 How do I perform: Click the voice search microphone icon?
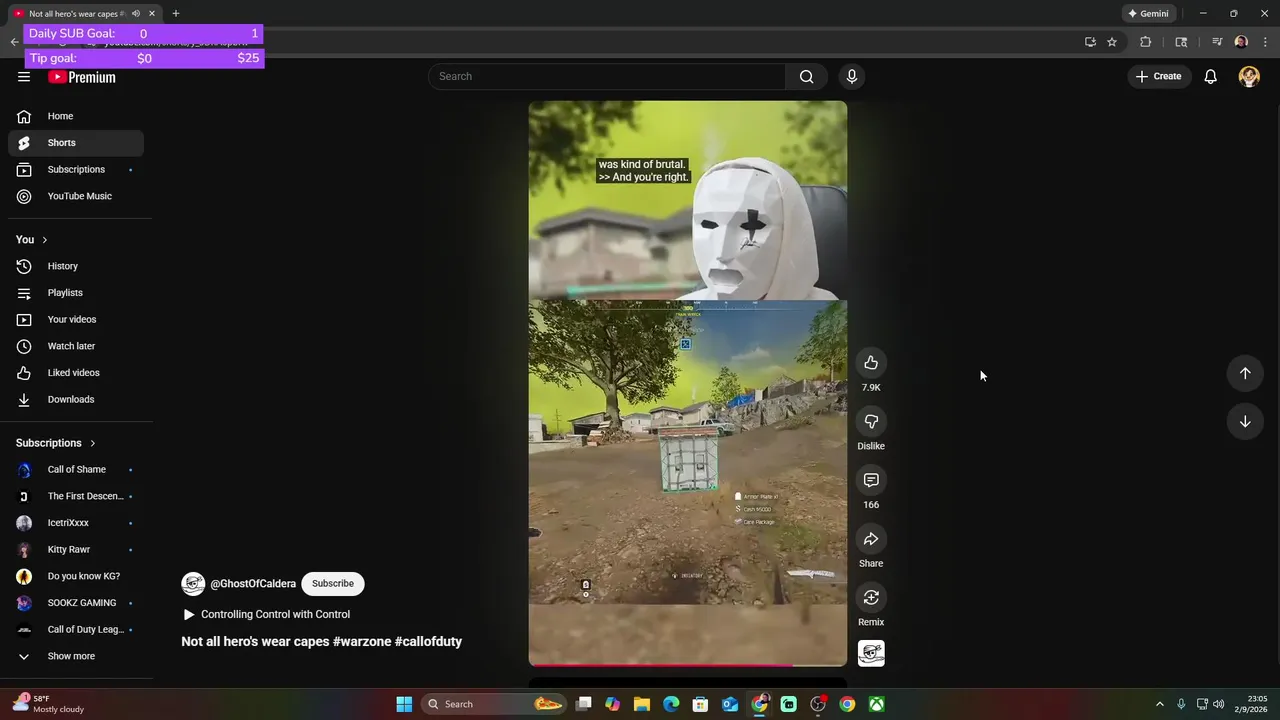click(852, 76)
